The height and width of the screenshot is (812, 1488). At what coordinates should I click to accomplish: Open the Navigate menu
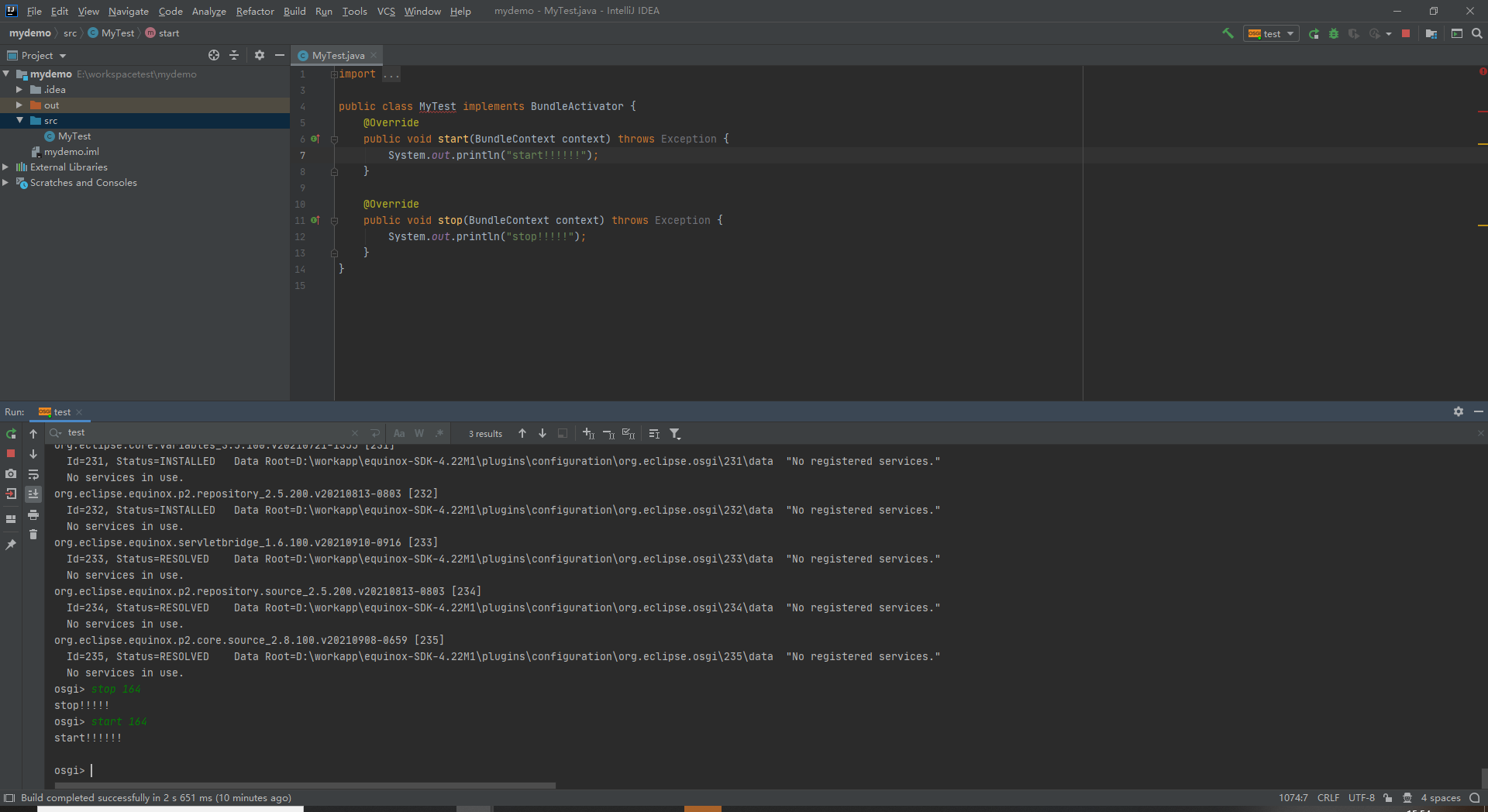(x=129, y=11)
